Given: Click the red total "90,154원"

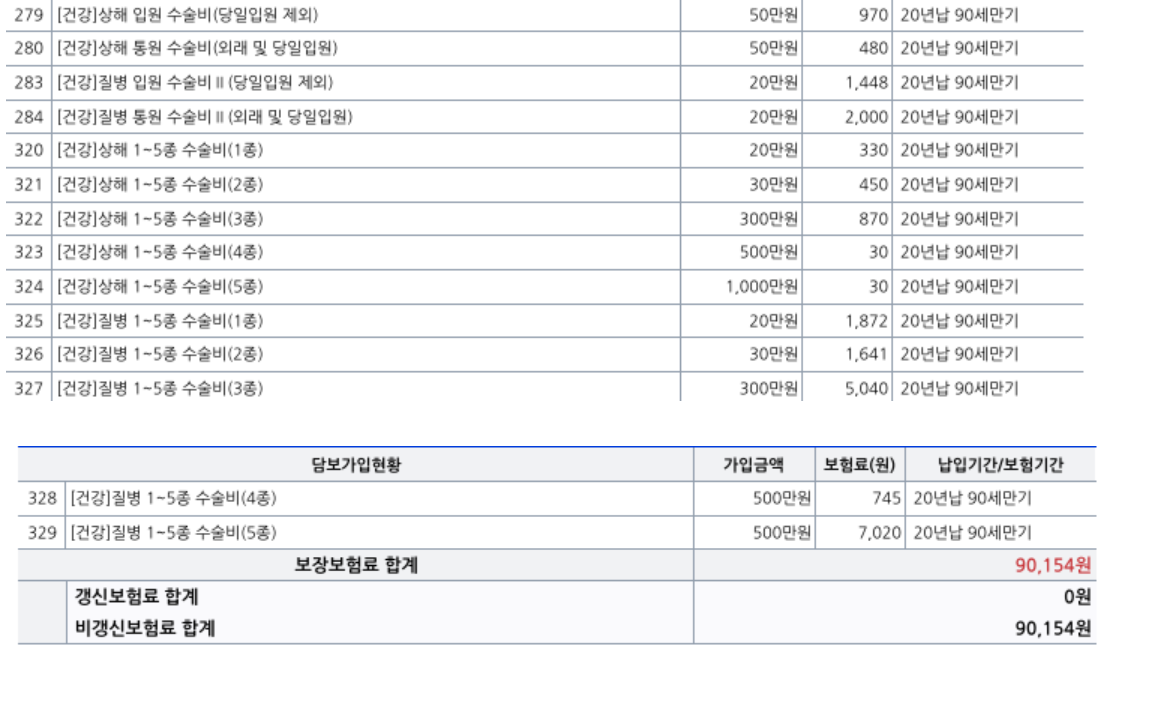Looking at the screenshot, I should 1053,565.
